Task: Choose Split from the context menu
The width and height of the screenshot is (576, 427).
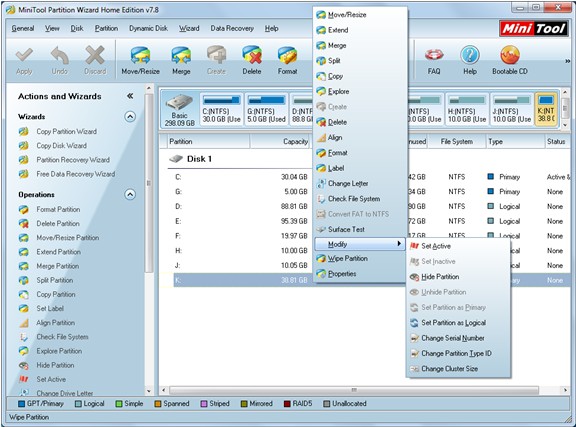Action: 360,61
